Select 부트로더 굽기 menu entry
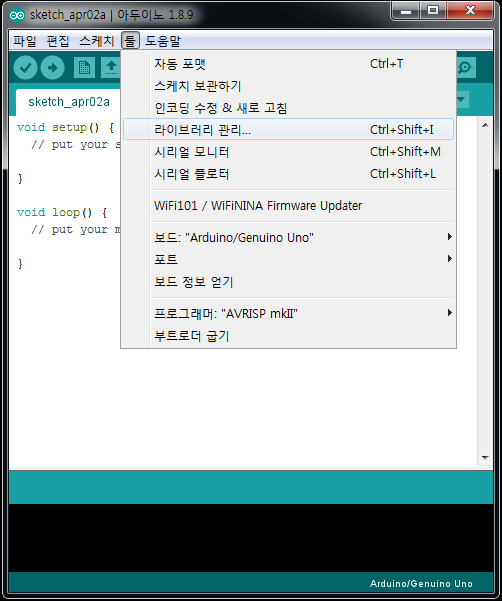The image size is (502, 601). (x=288, y=336)
